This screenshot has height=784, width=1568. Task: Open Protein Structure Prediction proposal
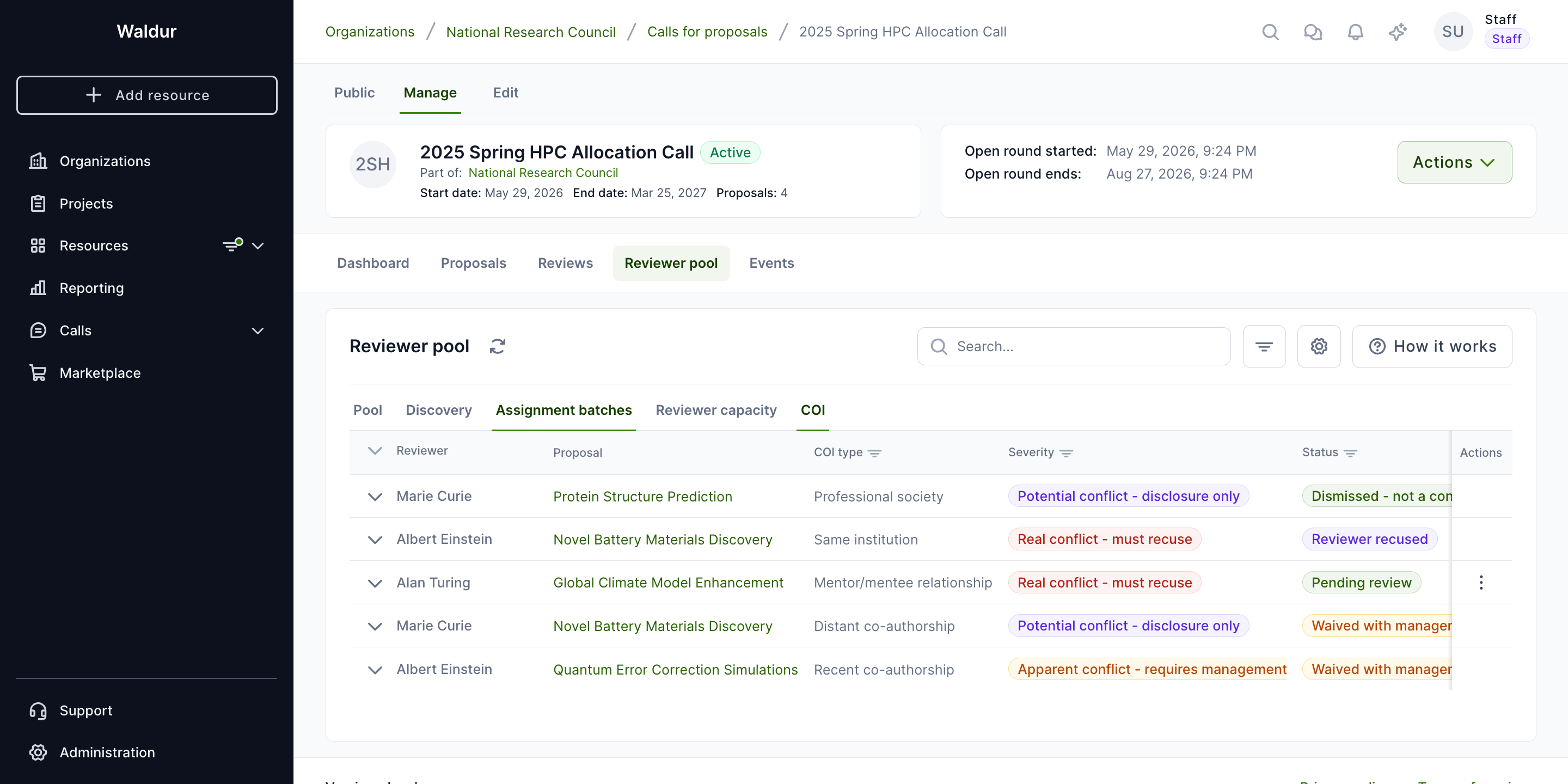click(x=642, y=497)
